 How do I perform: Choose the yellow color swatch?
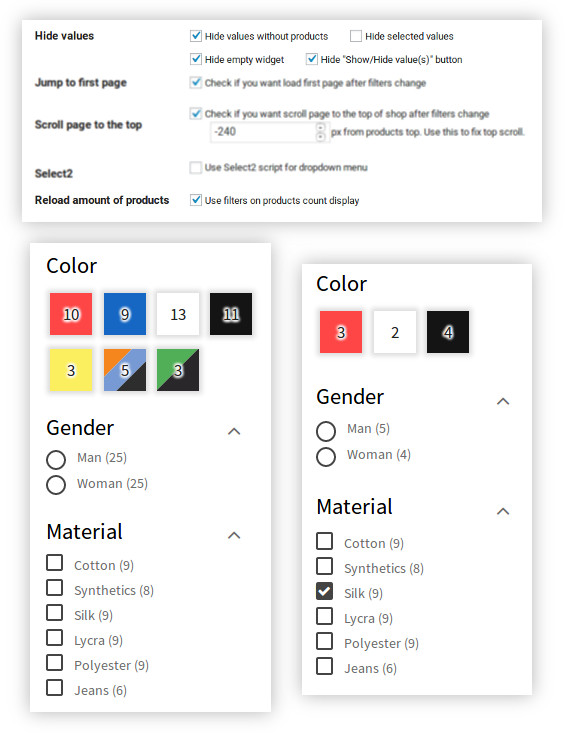[x=71, y=370]
